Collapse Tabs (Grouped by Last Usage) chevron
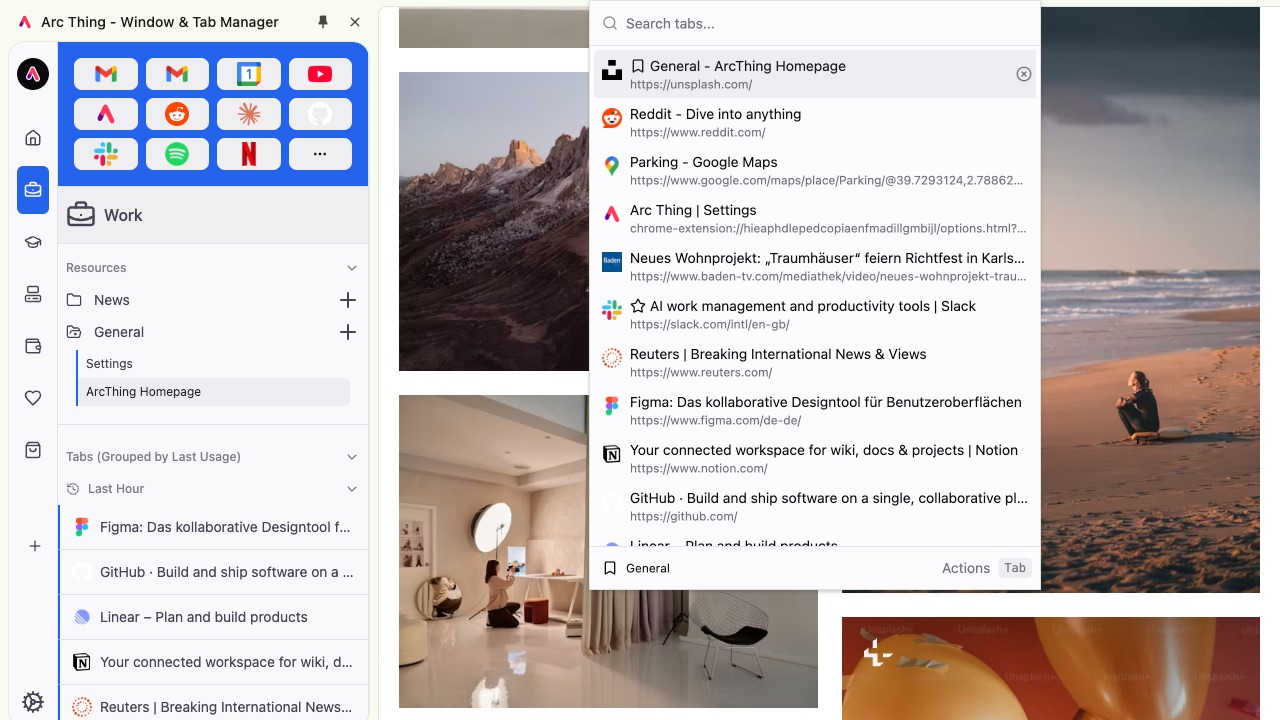This screenshot has width=1280, height=720. point(352,457)
